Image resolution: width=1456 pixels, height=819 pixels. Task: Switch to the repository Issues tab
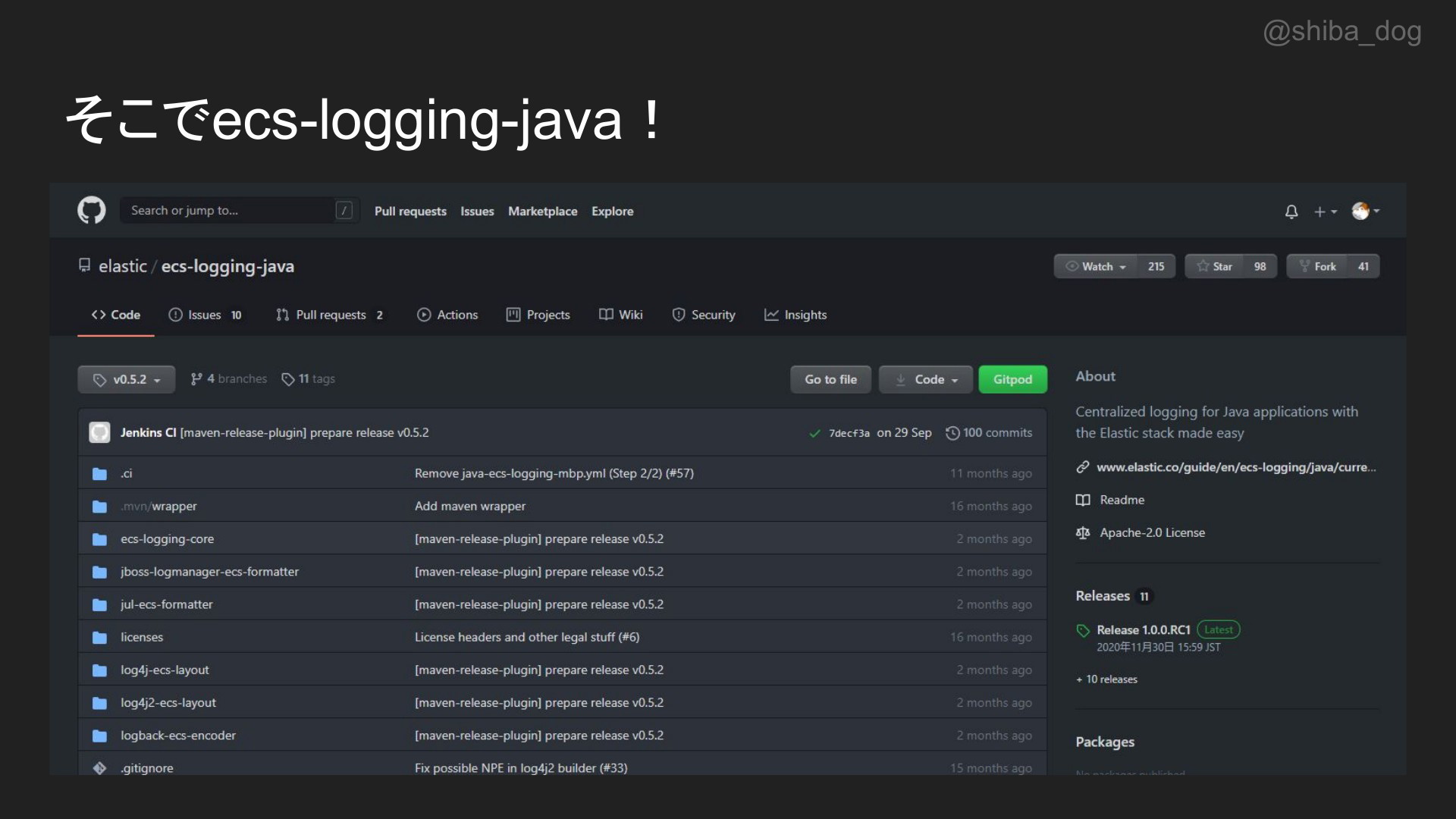point(205,315)
